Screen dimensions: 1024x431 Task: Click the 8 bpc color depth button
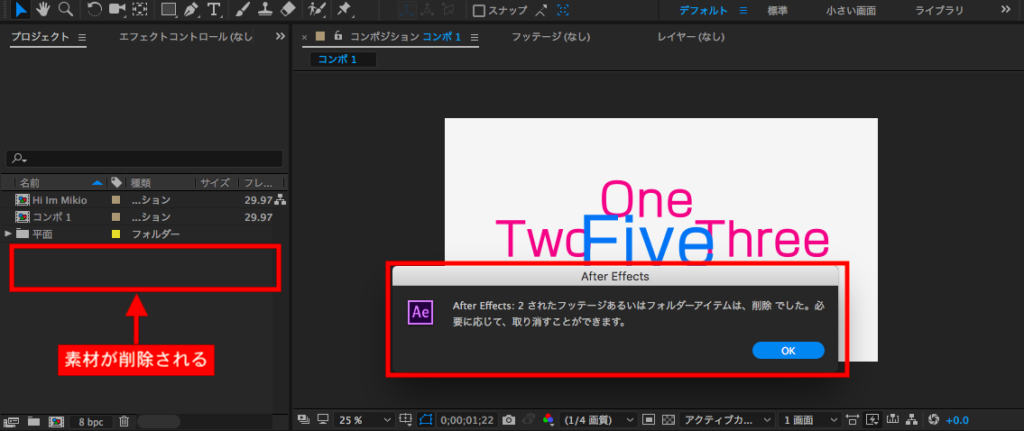pos(91,422)
